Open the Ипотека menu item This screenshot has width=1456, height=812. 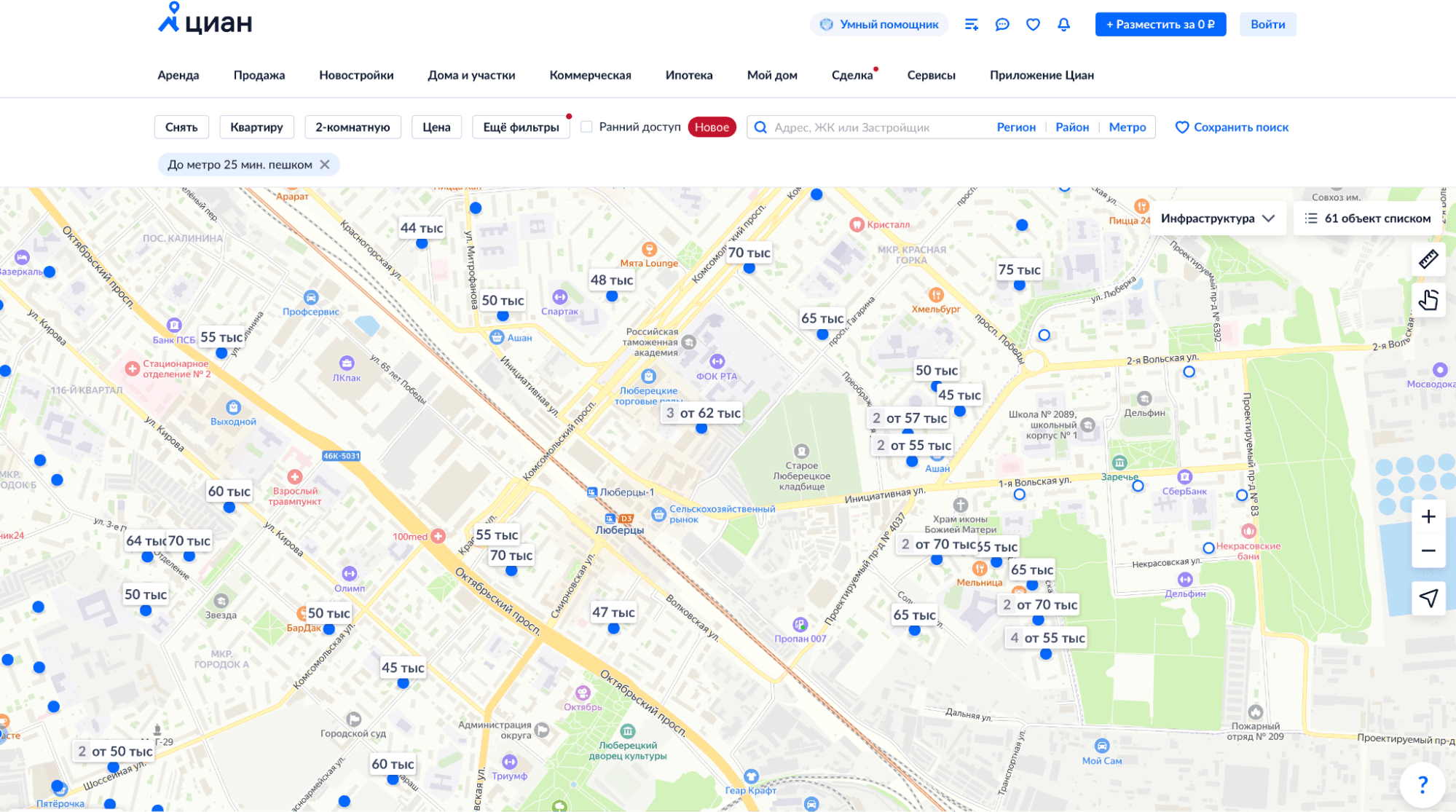click(x=688, y=75)
